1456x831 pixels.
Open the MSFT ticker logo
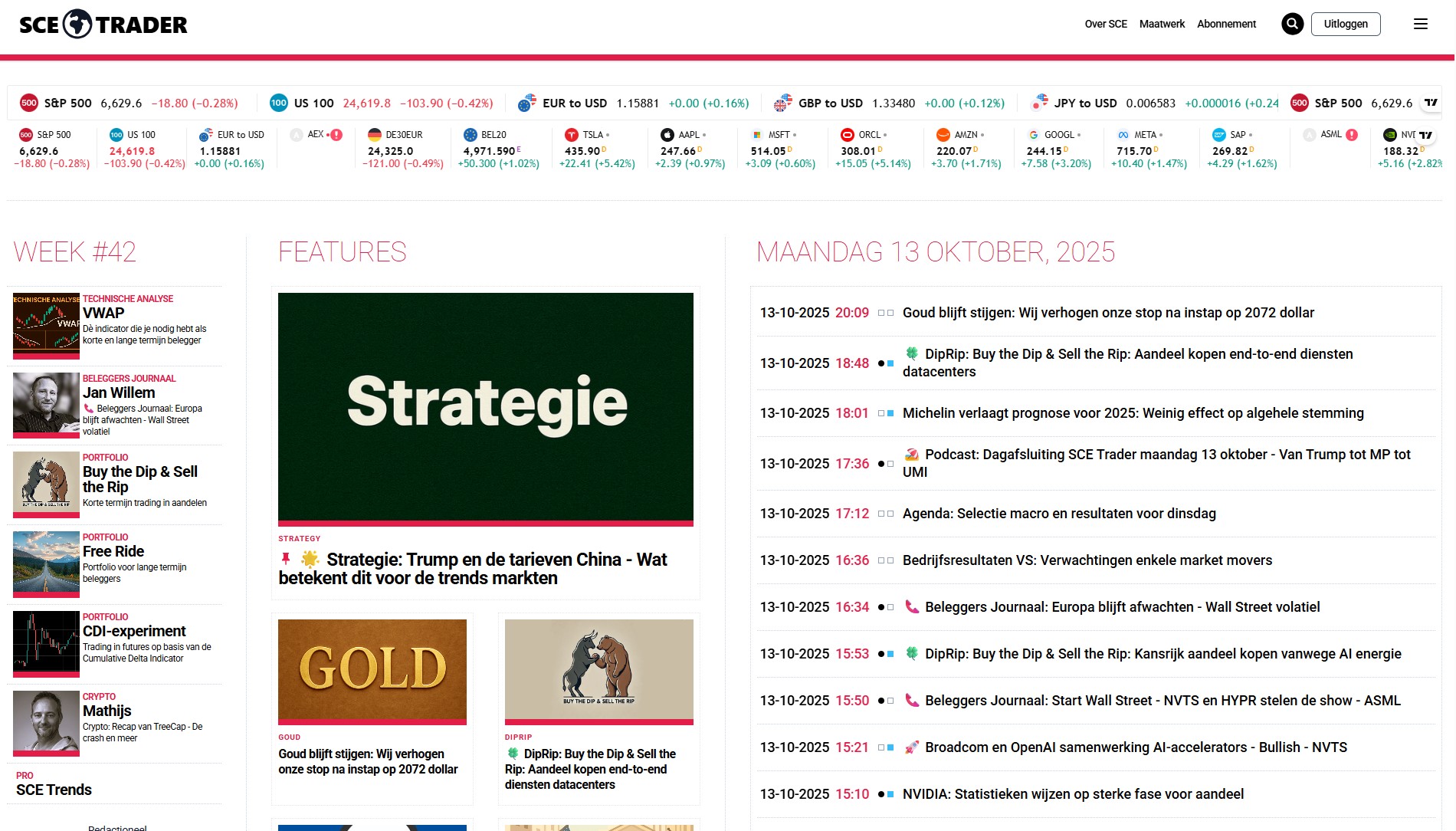click(757, 135)
